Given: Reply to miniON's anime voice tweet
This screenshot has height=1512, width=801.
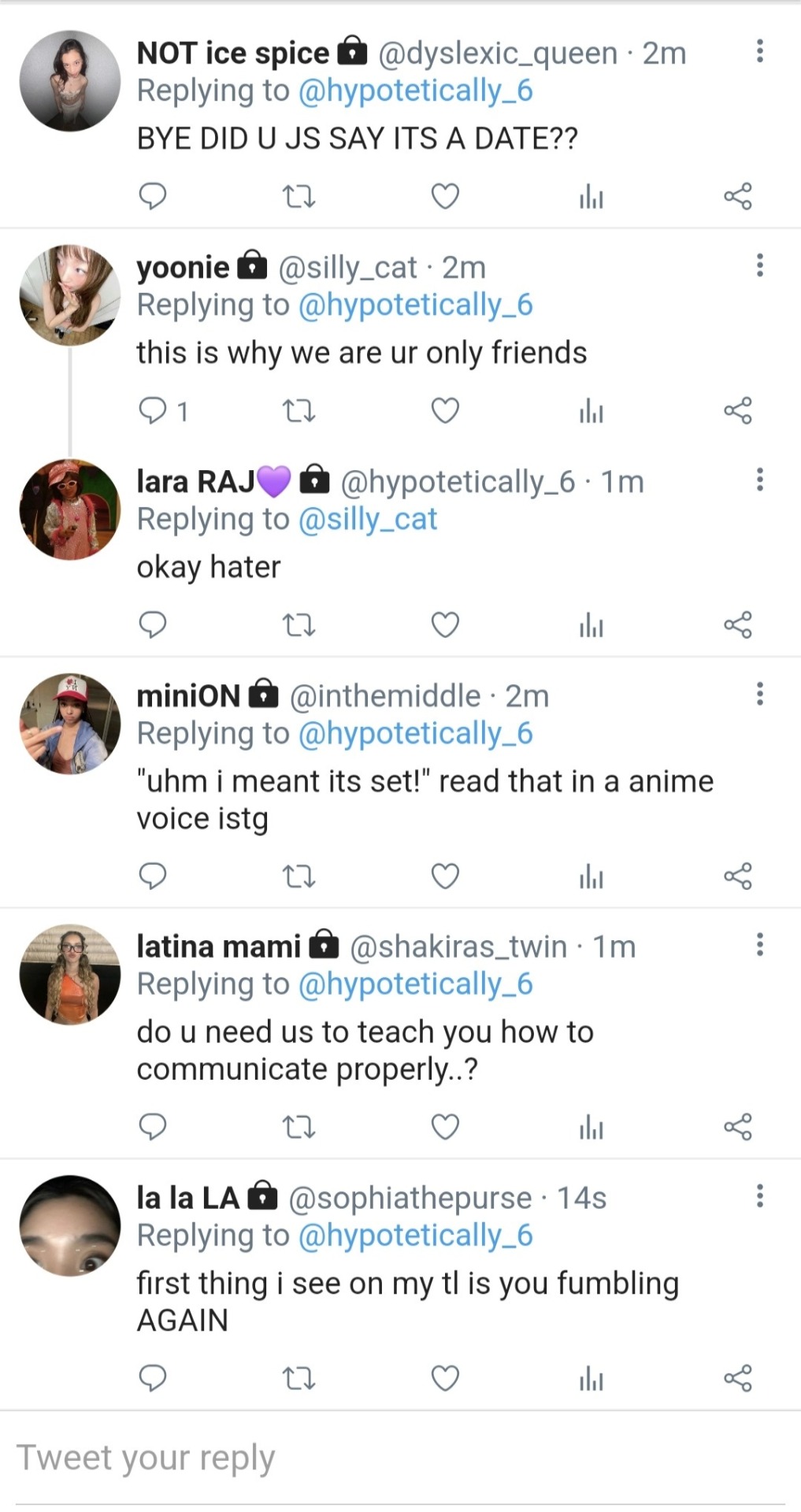Looking at the screenshot, I should (x=152, y=876).
